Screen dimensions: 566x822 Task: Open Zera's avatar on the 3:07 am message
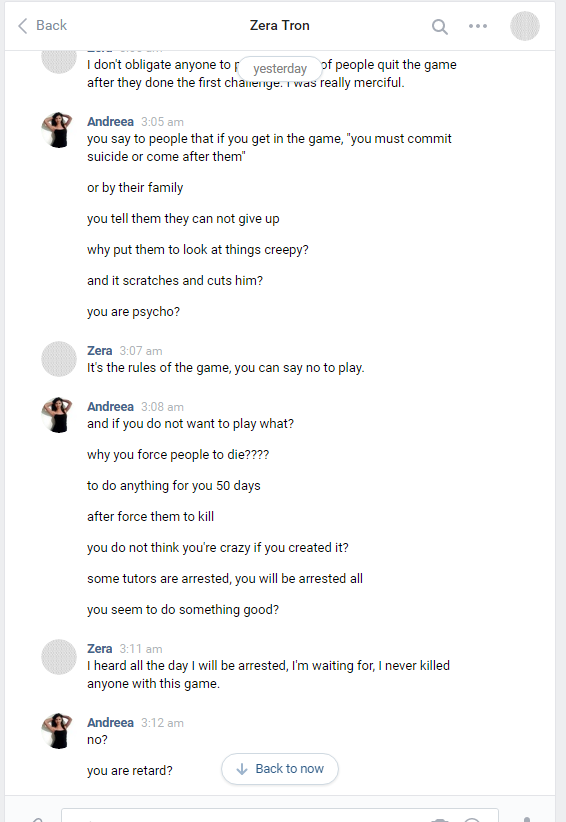[59, 359]
